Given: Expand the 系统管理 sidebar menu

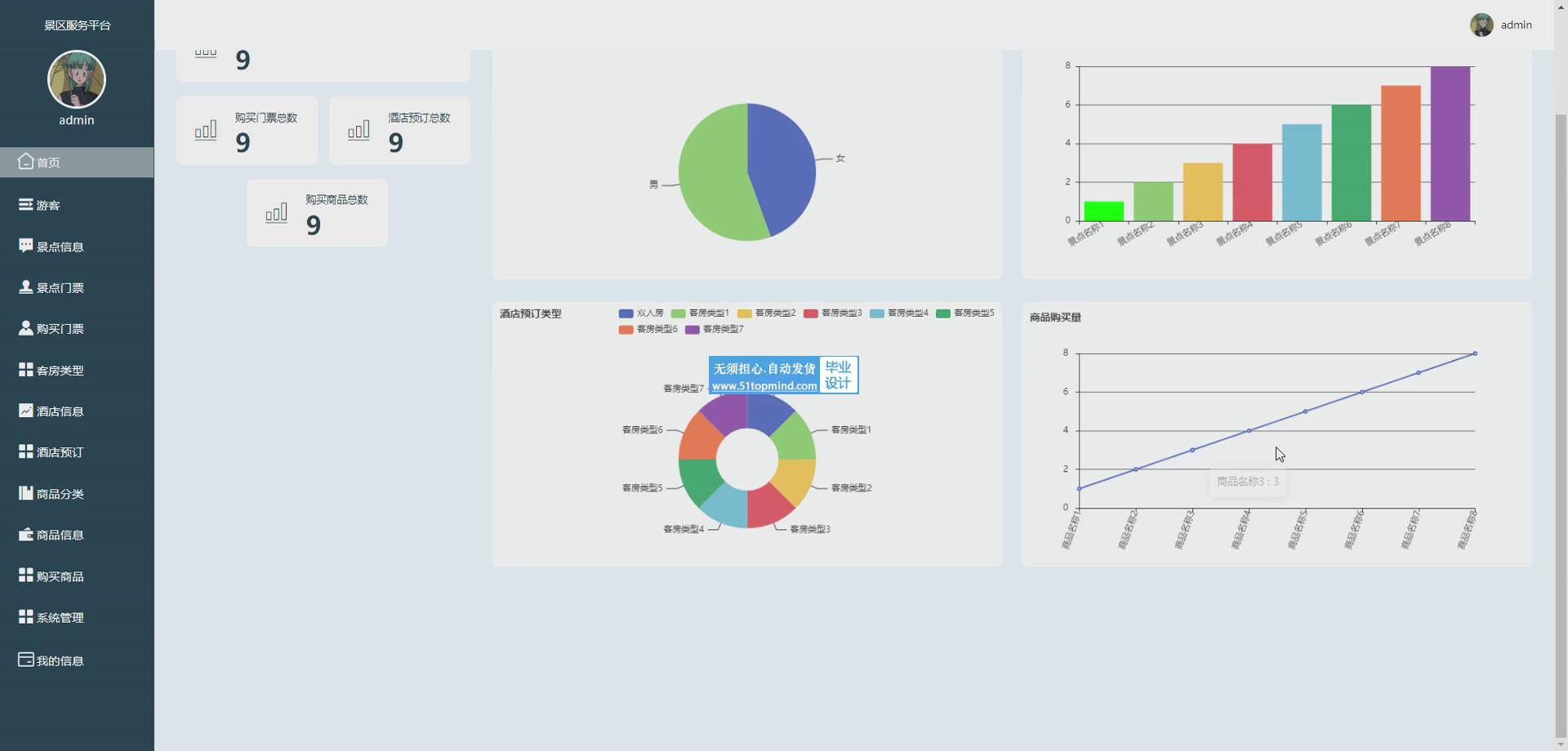Looking at the screenshot, I should [x=60, y=618].
